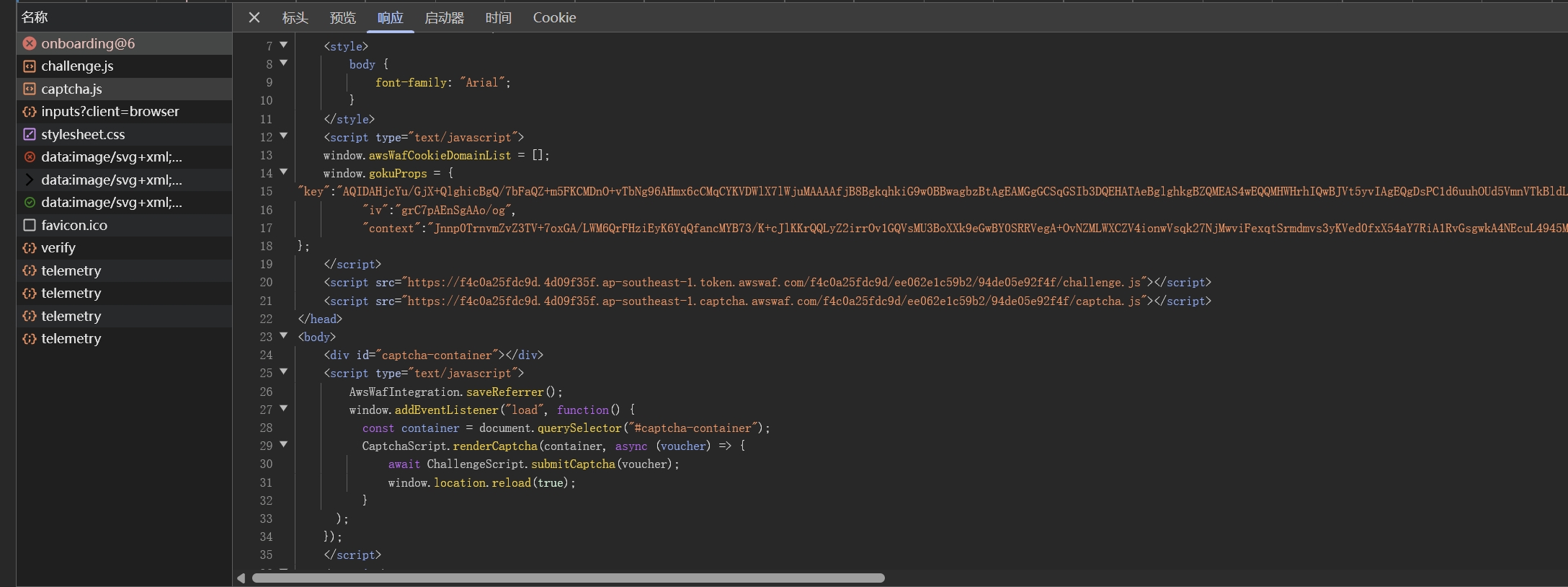Click the arrow icon on data:image row
The width and height of the screenshot is (1568, 587).
click(x=30, y=180)
